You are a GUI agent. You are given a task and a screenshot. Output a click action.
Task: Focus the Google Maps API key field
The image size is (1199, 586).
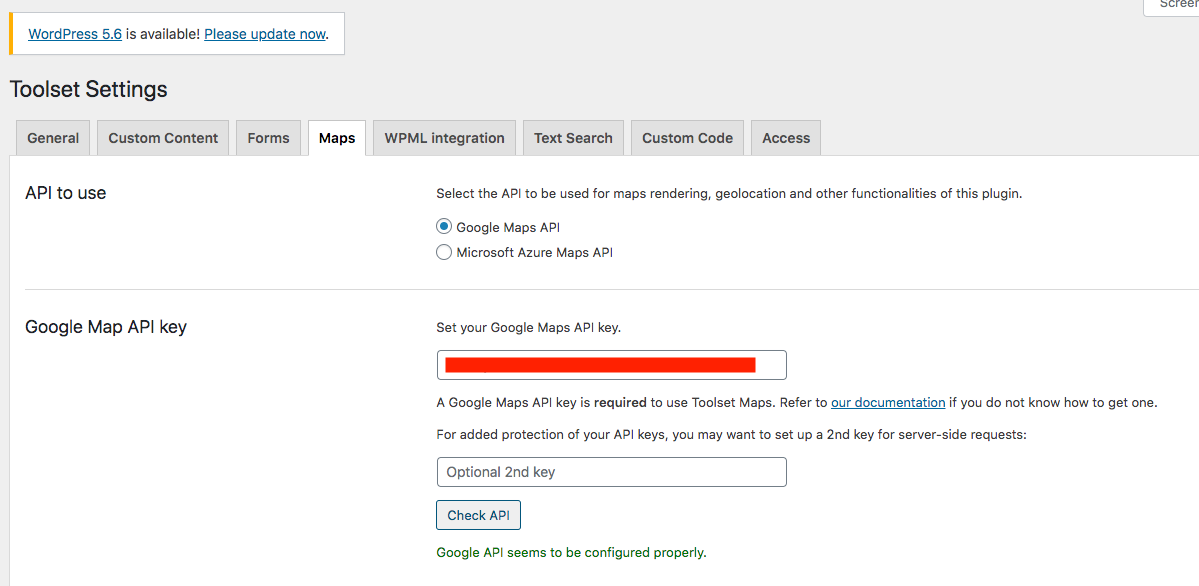click(612, 365)
